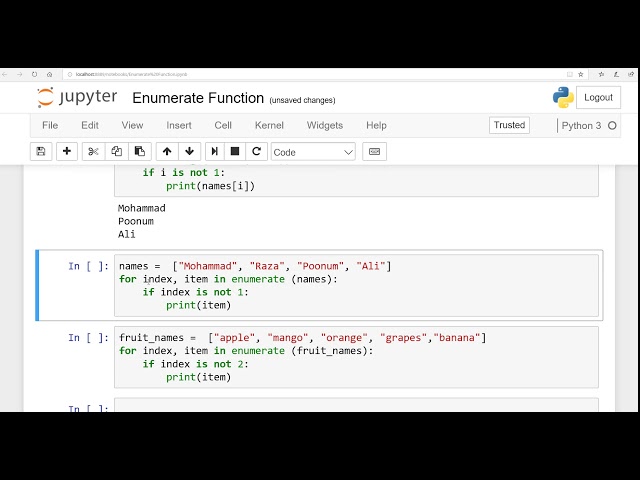Go back in the browser
Image resolution: width=640 pixels, height=480 pixels.
(x=5, y=74)
